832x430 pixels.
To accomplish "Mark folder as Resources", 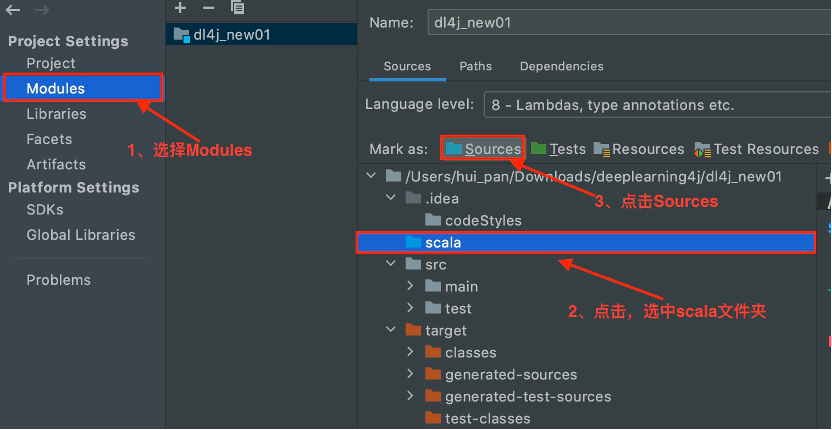I will click(638, 149).
